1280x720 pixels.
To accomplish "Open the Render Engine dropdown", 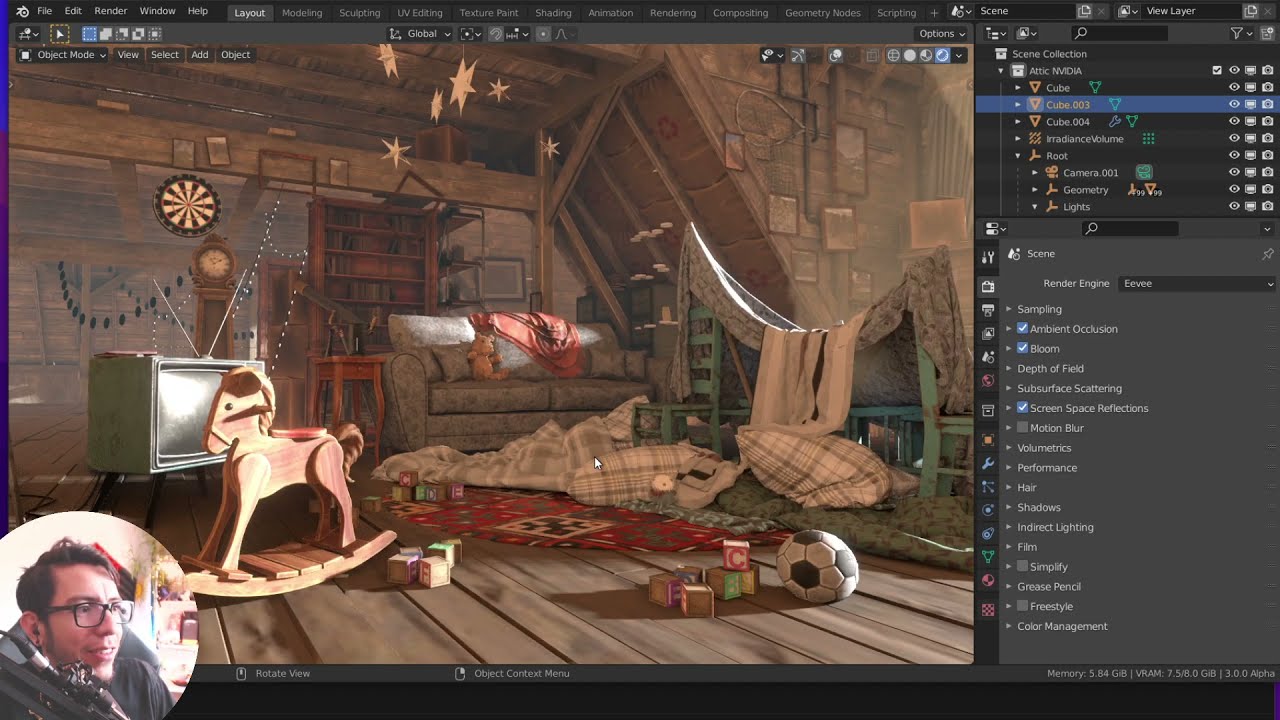I will (x=1198, y=283).
